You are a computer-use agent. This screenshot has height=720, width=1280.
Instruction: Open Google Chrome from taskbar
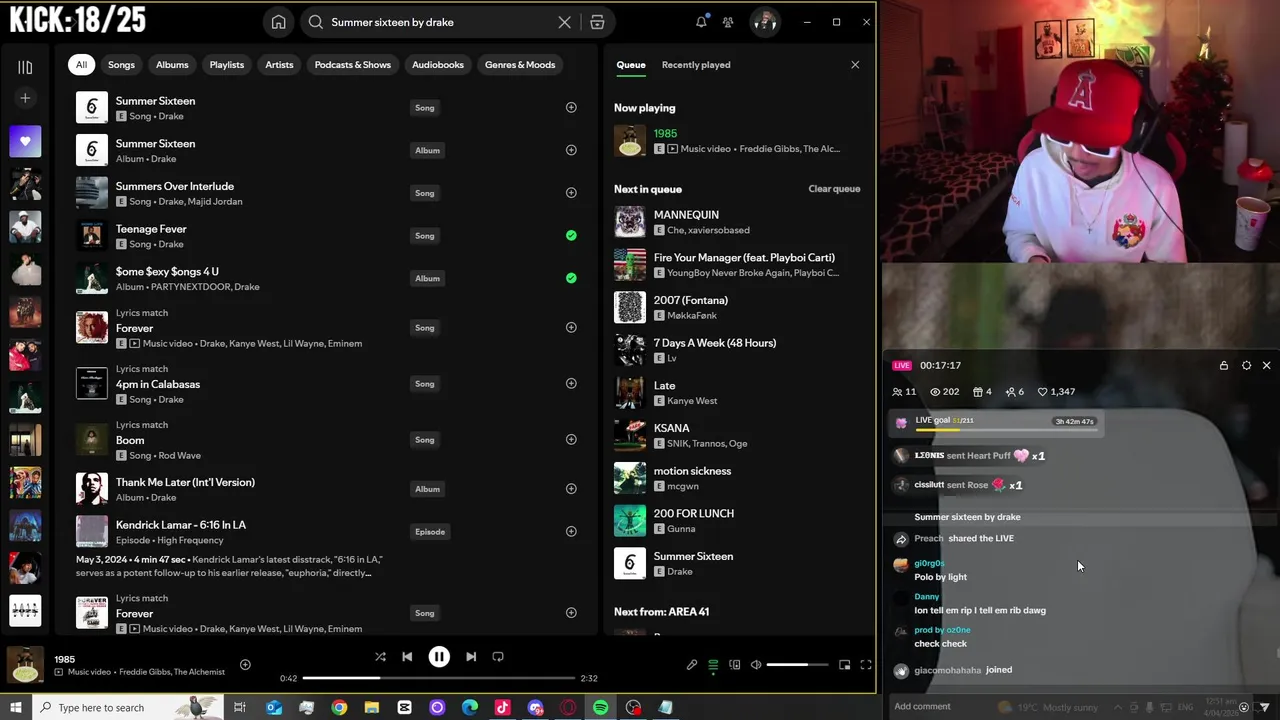339,708
